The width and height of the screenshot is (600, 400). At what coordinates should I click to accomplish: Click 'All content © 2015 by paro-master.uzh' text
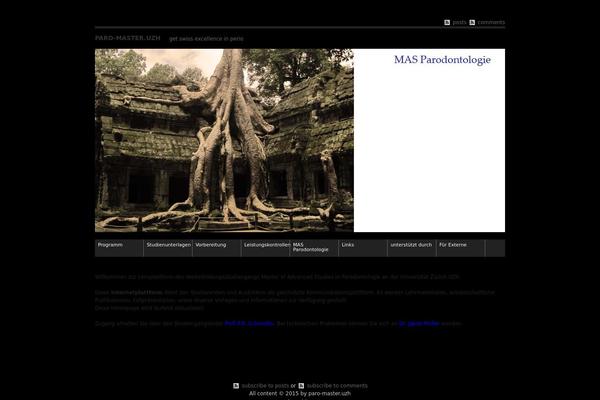(300, 393)
